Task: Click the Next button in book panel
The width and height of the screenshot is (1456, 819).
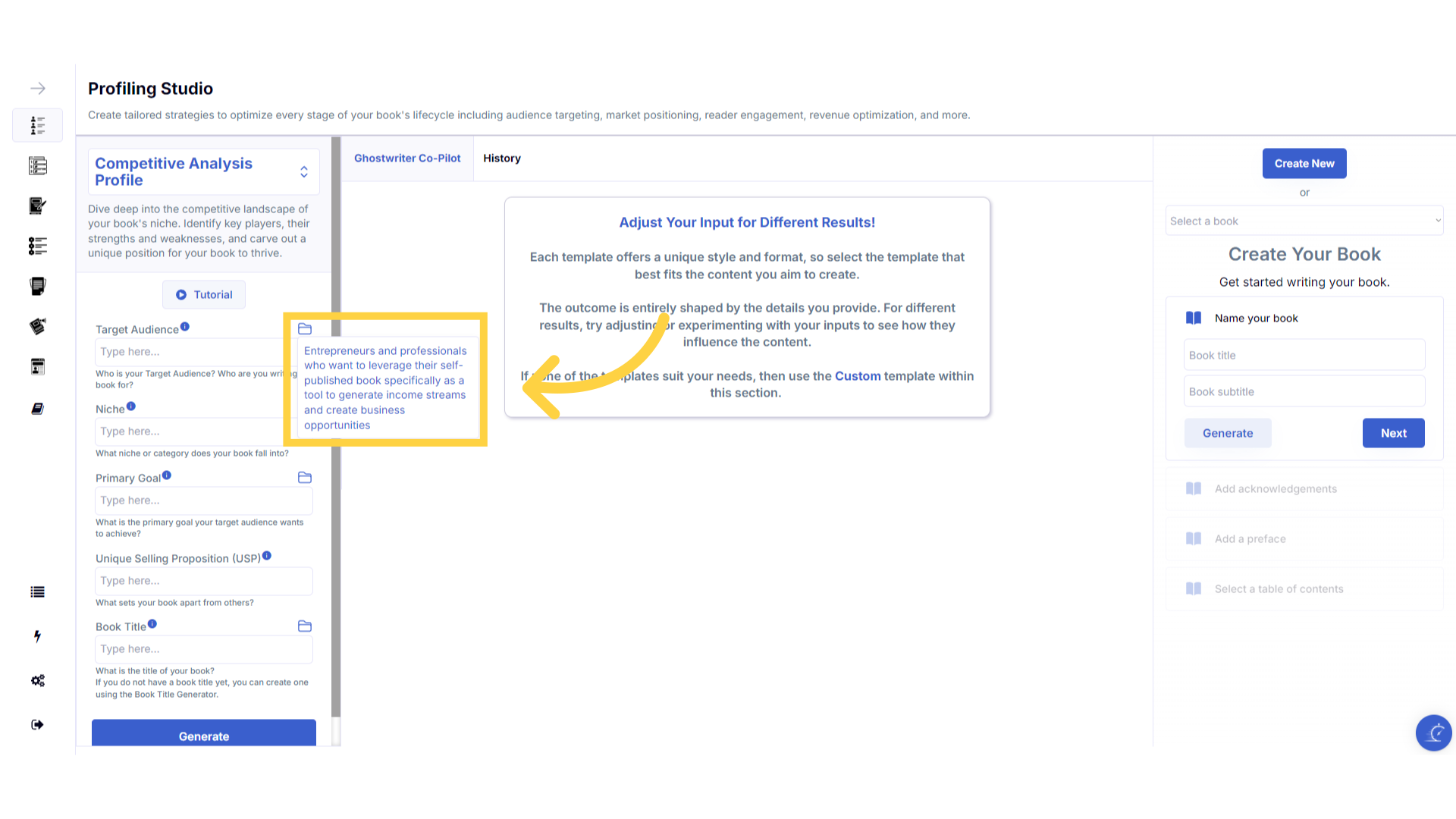Action: tap(1393, 434)
